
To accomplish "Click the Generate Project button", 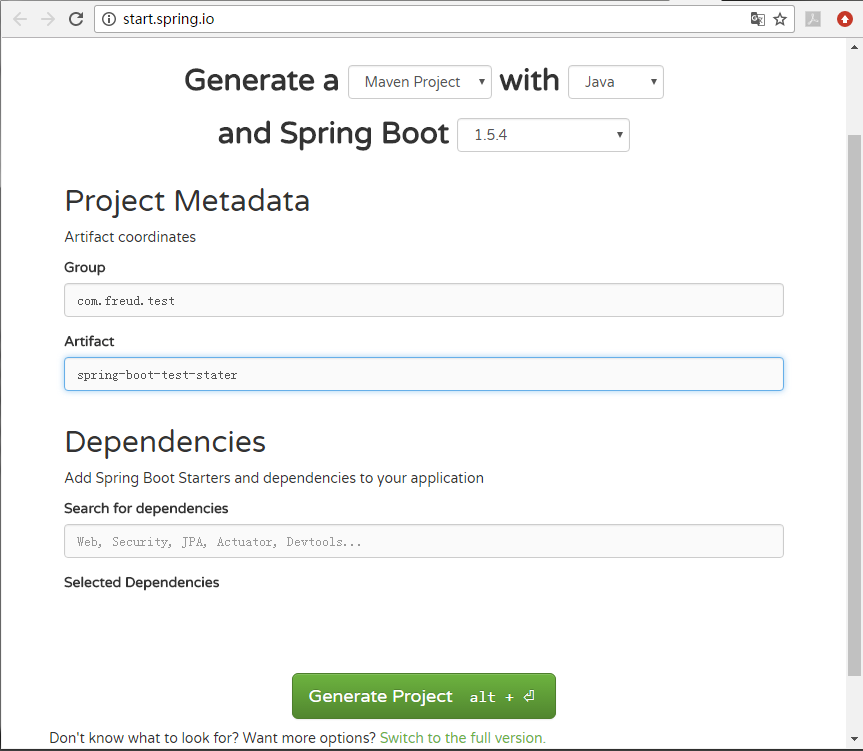I will (424, 696).
